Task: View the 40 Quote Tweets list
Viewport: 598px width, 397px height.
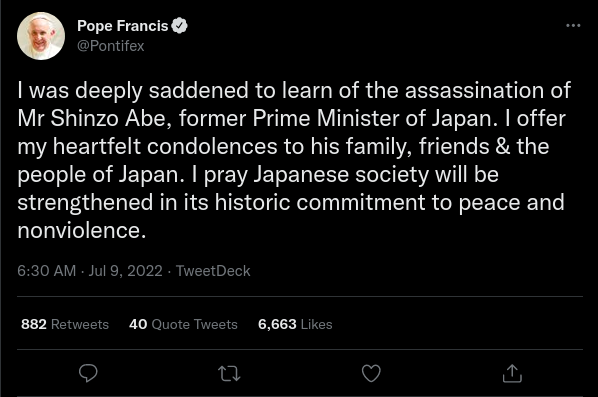Action: pyautogui.click(x=183, y=324)
